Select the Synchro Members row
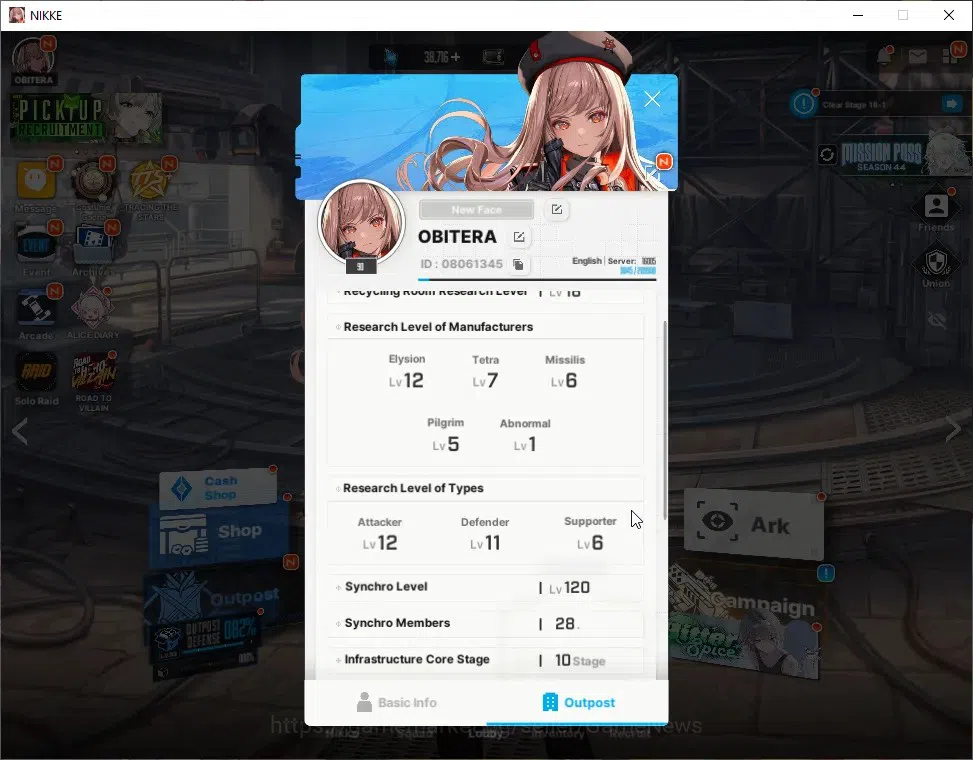Image resolution: width=973 pixels, height=760 pixels. tap(485, 624)
